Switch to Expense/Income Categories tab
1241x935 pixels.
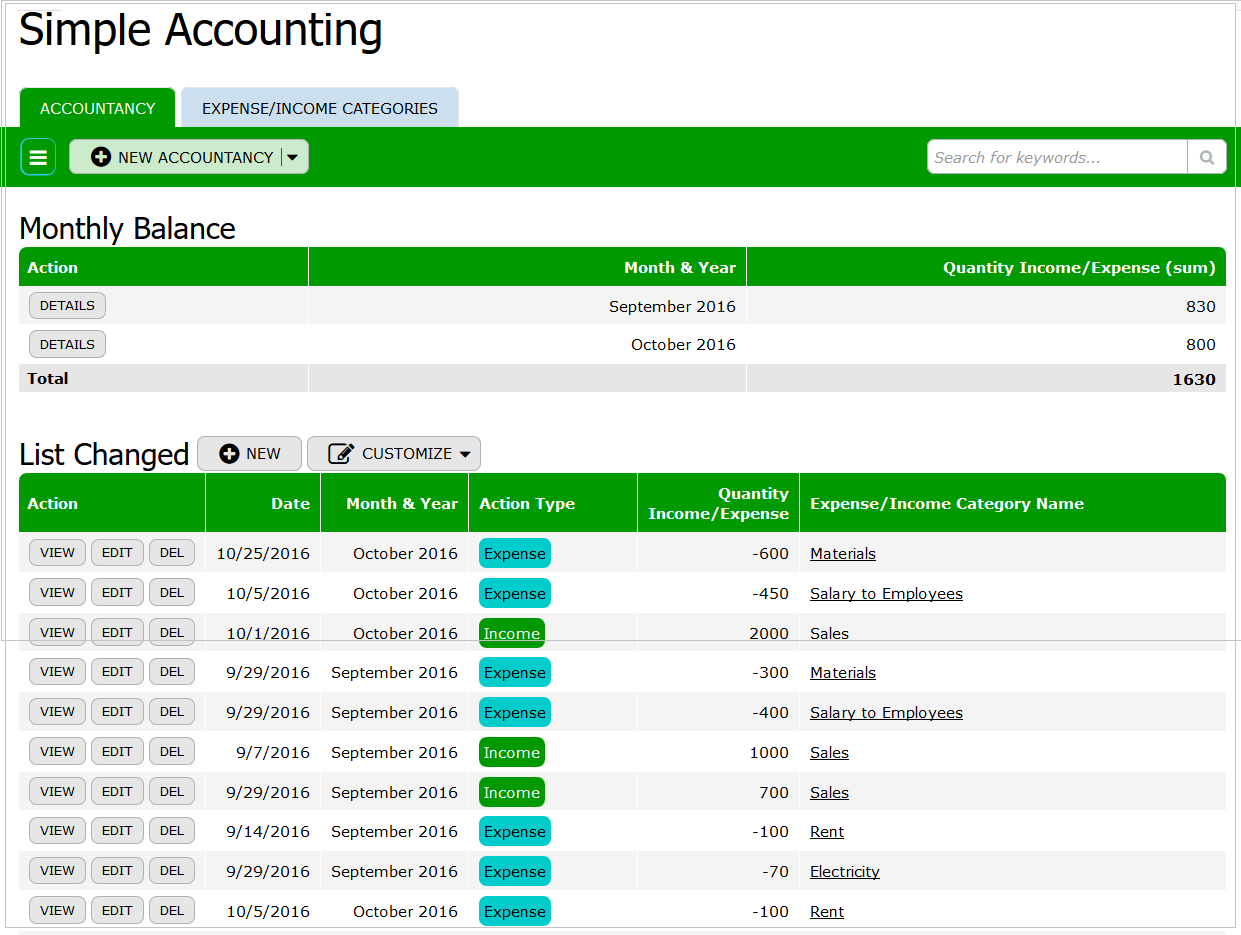point(319,108)
